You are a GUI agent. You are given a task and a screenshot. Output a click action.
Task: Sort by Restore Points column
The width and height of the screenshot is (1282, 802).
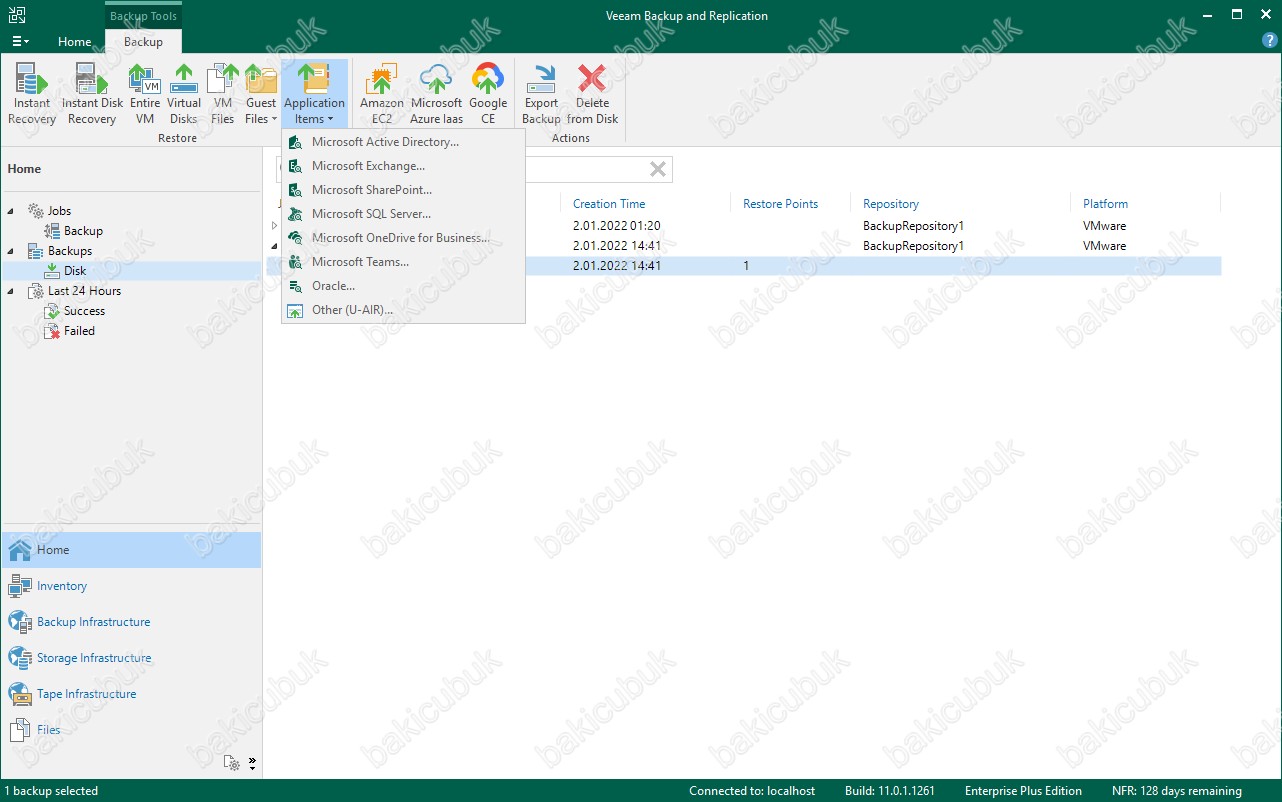point(780,204)
